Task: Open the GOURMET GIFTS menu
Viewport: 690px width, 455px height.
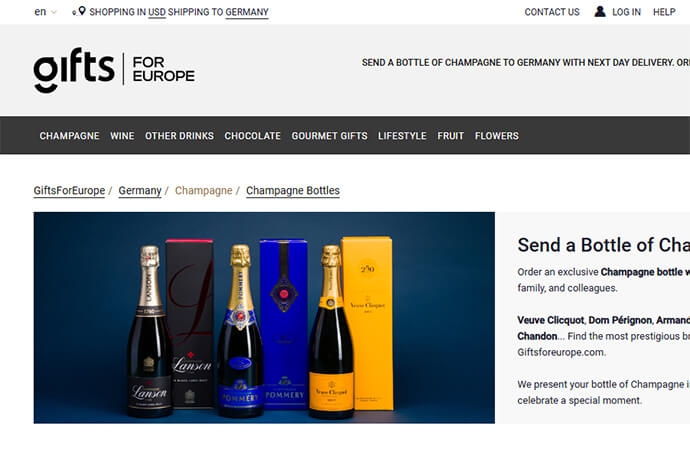Action: pyautogui.click(x=330, y=136)
